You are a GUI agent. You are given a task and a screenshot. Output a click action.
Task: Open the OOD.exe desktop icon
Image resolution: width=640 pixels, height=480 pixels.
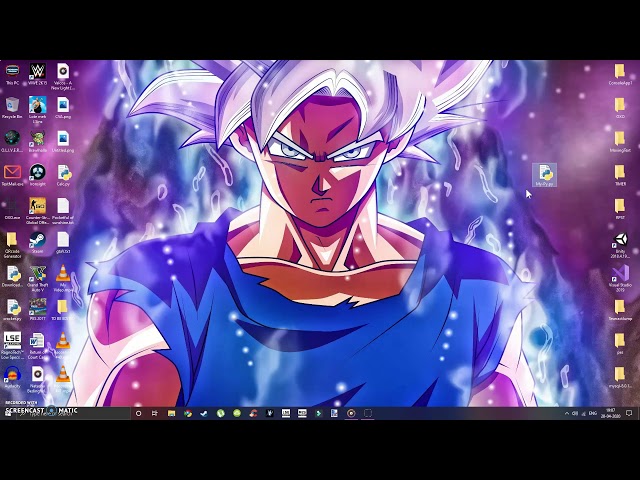click(12, 209)
